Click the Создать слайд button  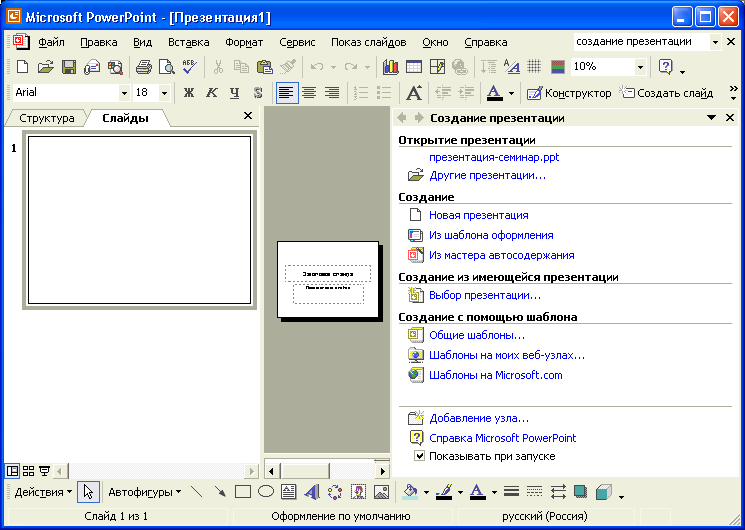(667, 93)
